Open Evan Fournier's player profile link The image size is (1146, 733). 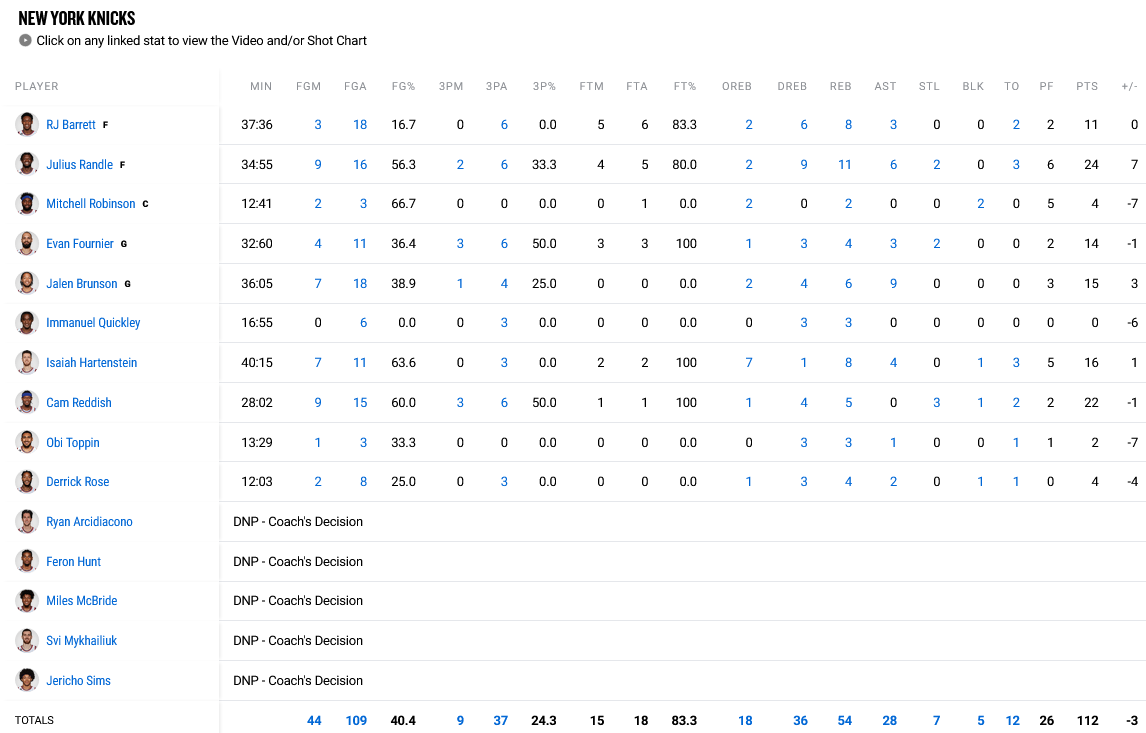tap(80, 244)
